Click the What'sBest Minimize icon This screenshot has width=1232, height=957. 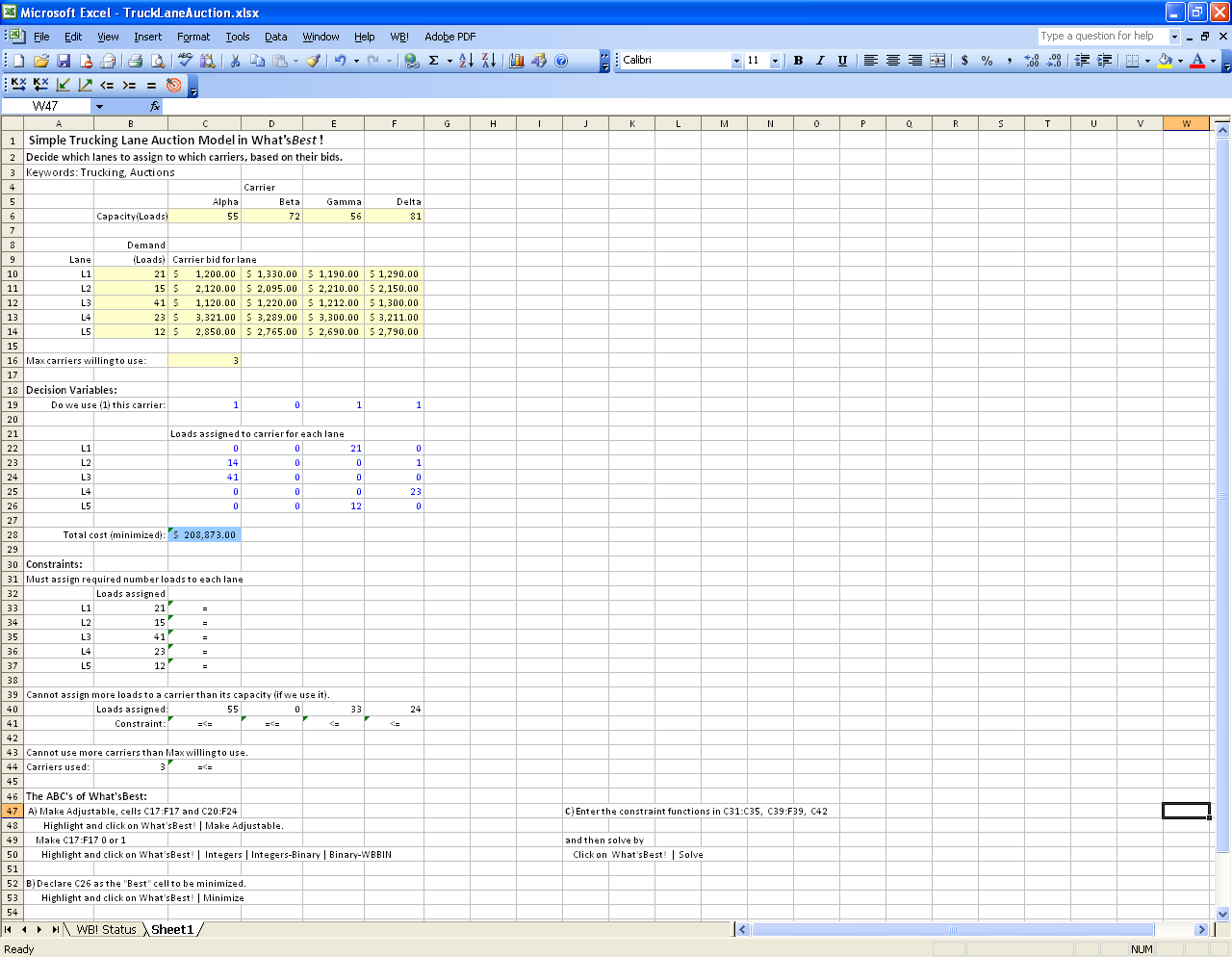click(63, 85)
